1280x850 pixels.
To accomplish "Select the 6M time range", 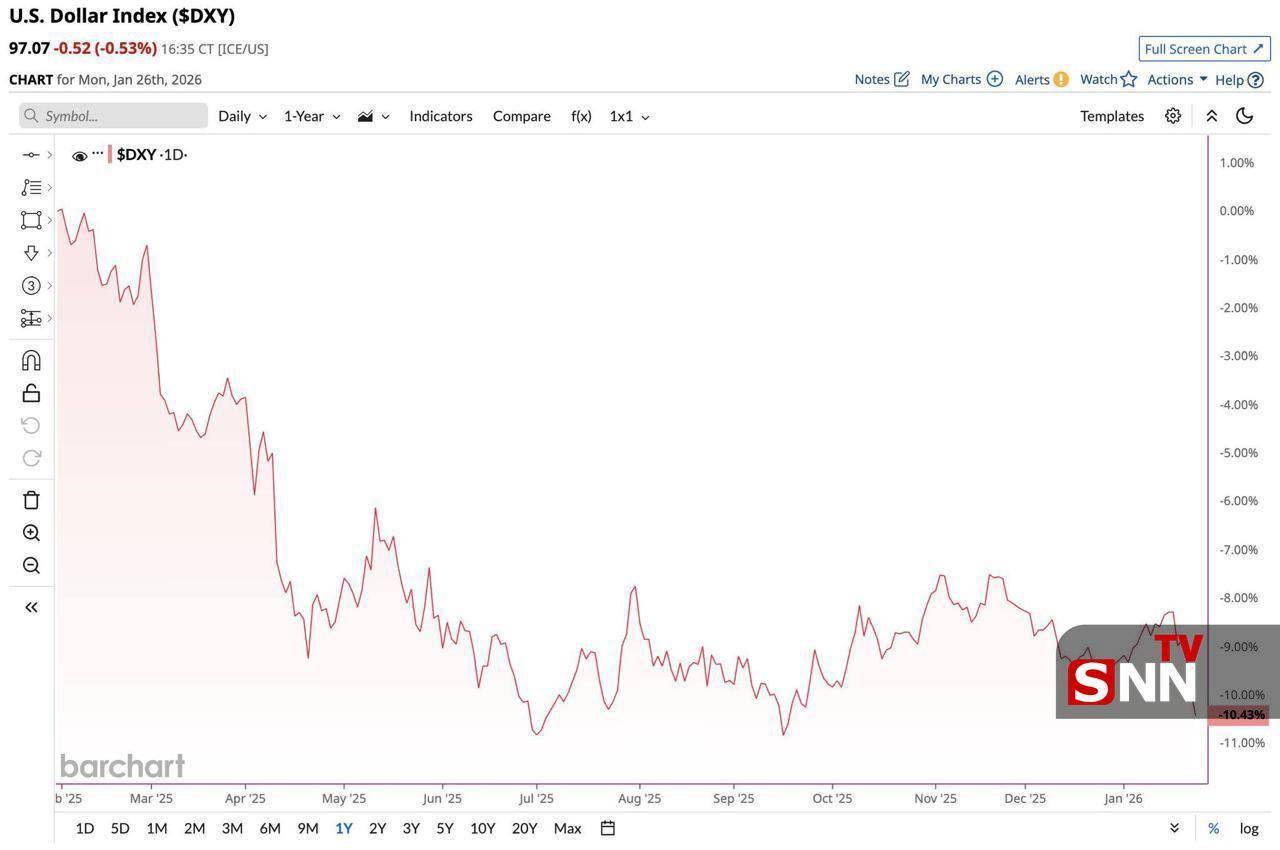I will (270, 828).
